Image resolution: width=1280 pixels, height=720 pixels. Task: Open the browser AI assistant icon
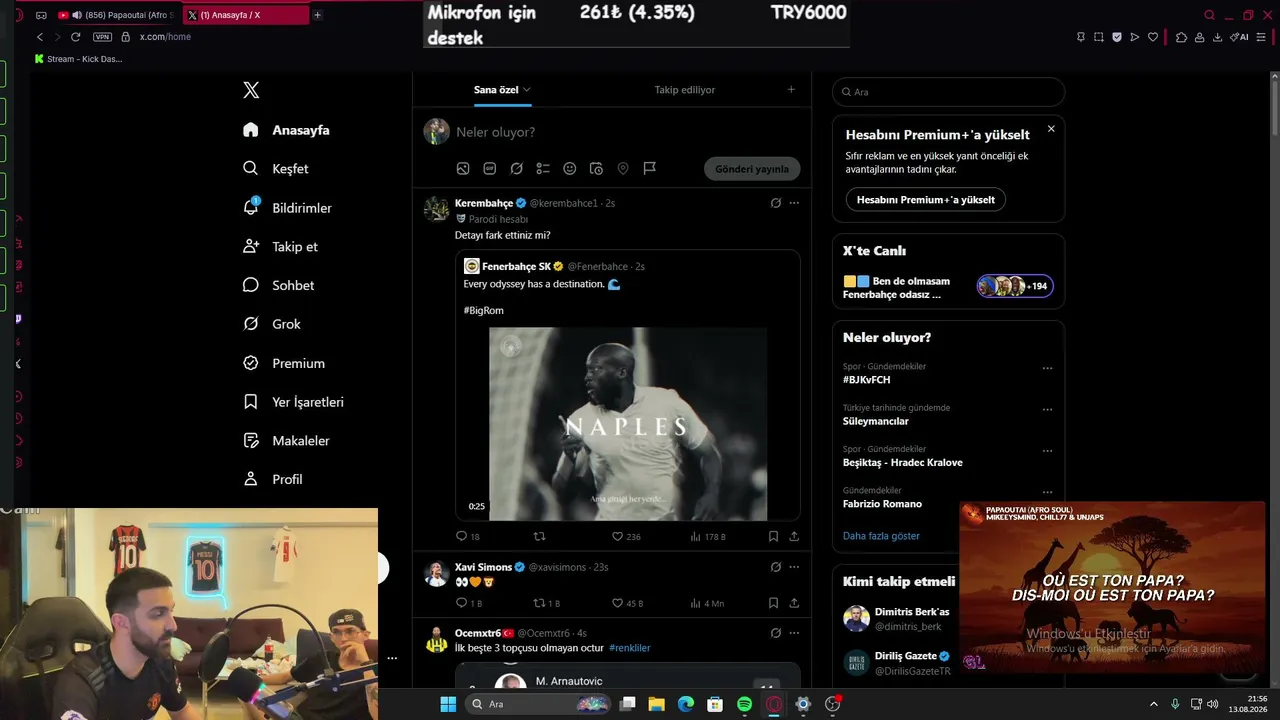[x=1239, y=37]
